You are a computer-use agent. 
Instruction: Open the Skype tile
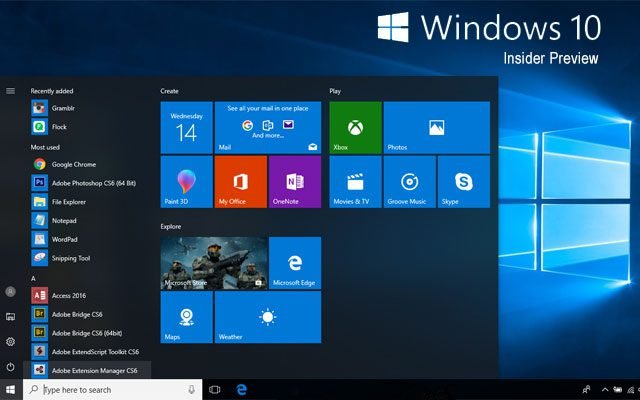pyautogui.click(x=464, y=182)
